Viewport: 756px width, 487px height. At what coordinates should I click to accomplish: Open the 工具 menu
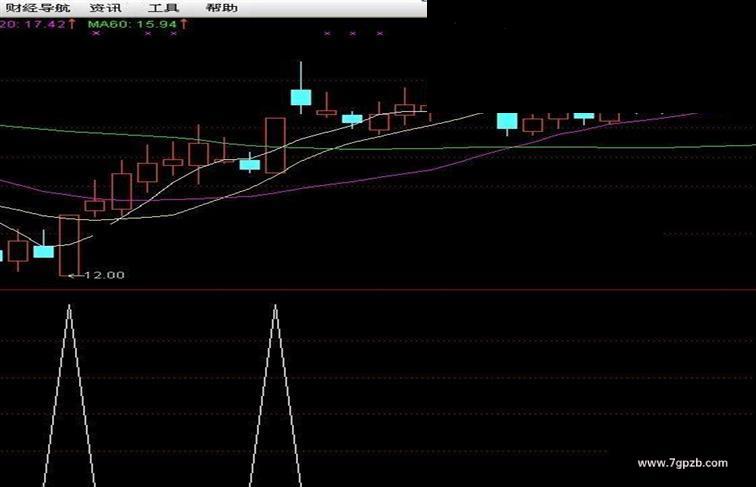[x=163, y=8]
